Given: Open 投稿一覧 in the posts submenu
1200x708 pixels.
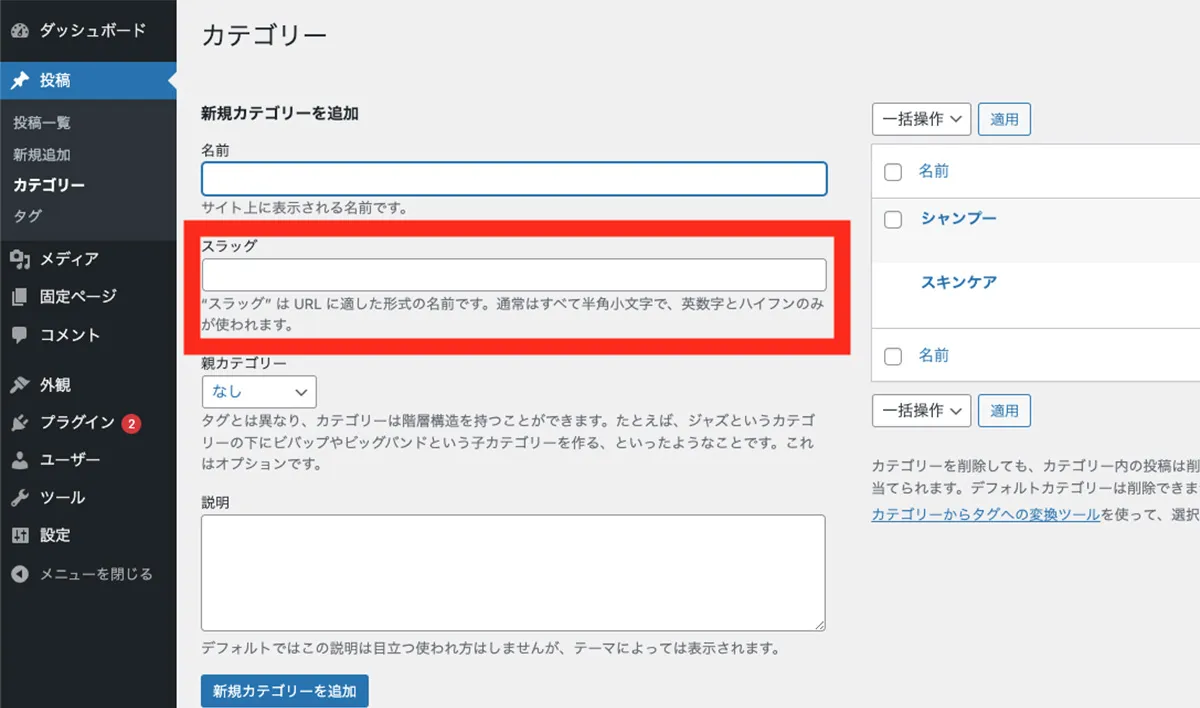Looking at the screenshot, I should [42, 123].
